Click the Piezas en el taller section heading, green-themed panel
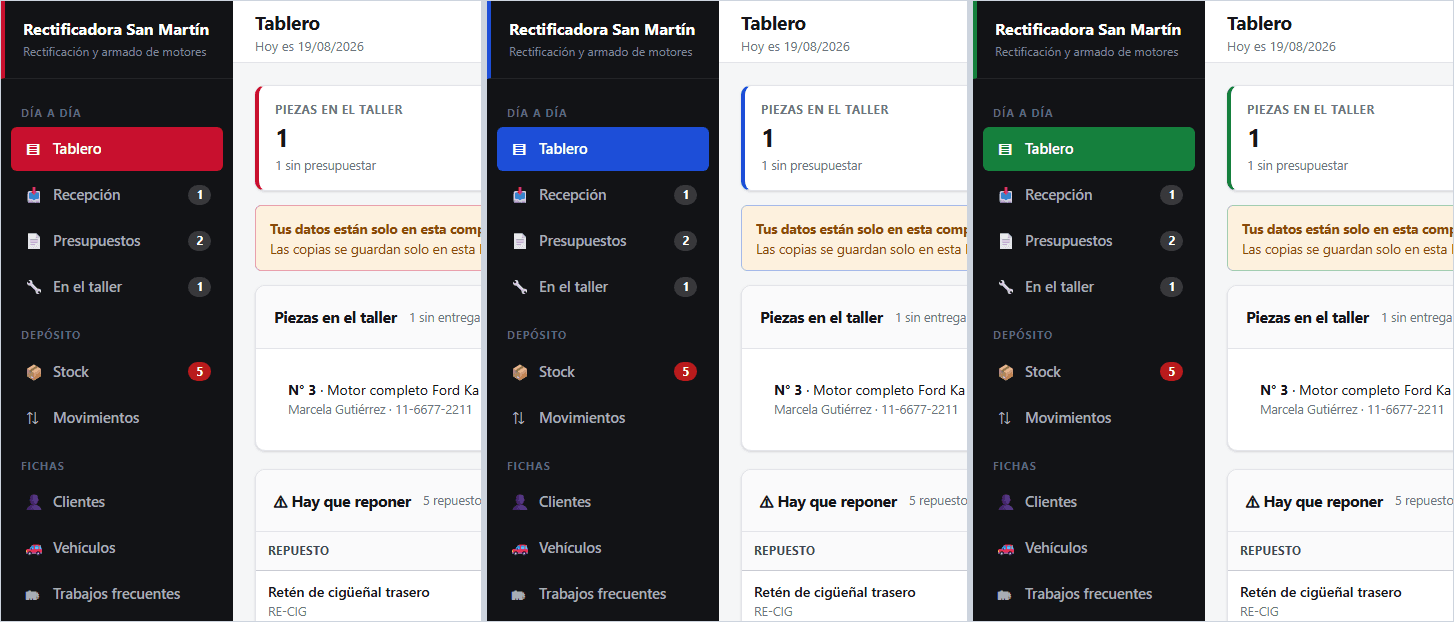 click(x=1308, y=318)
